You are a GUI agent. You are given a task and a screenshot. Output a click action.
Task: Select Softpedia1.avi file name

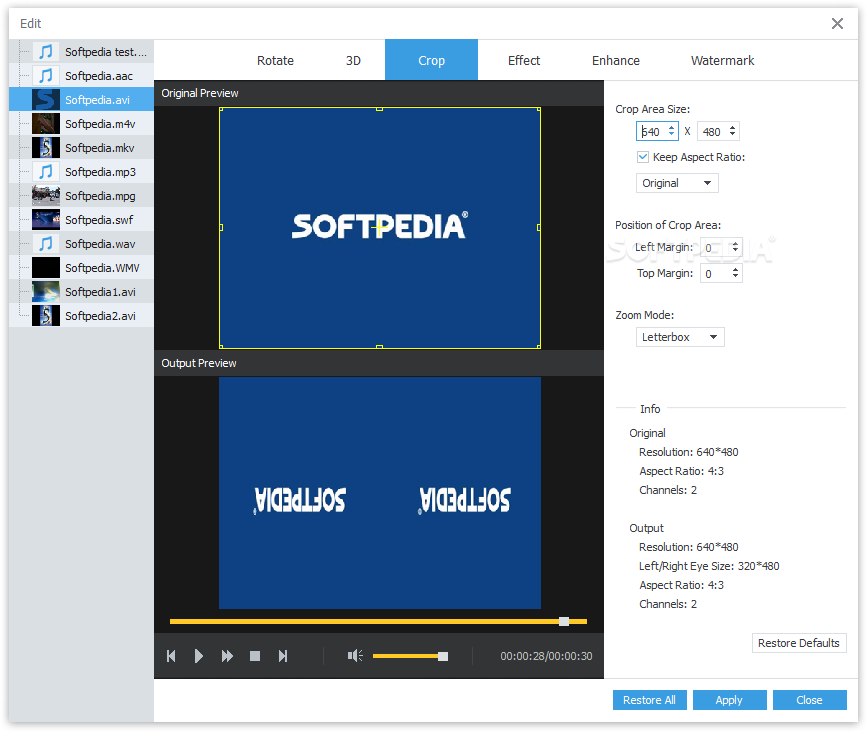100,292
